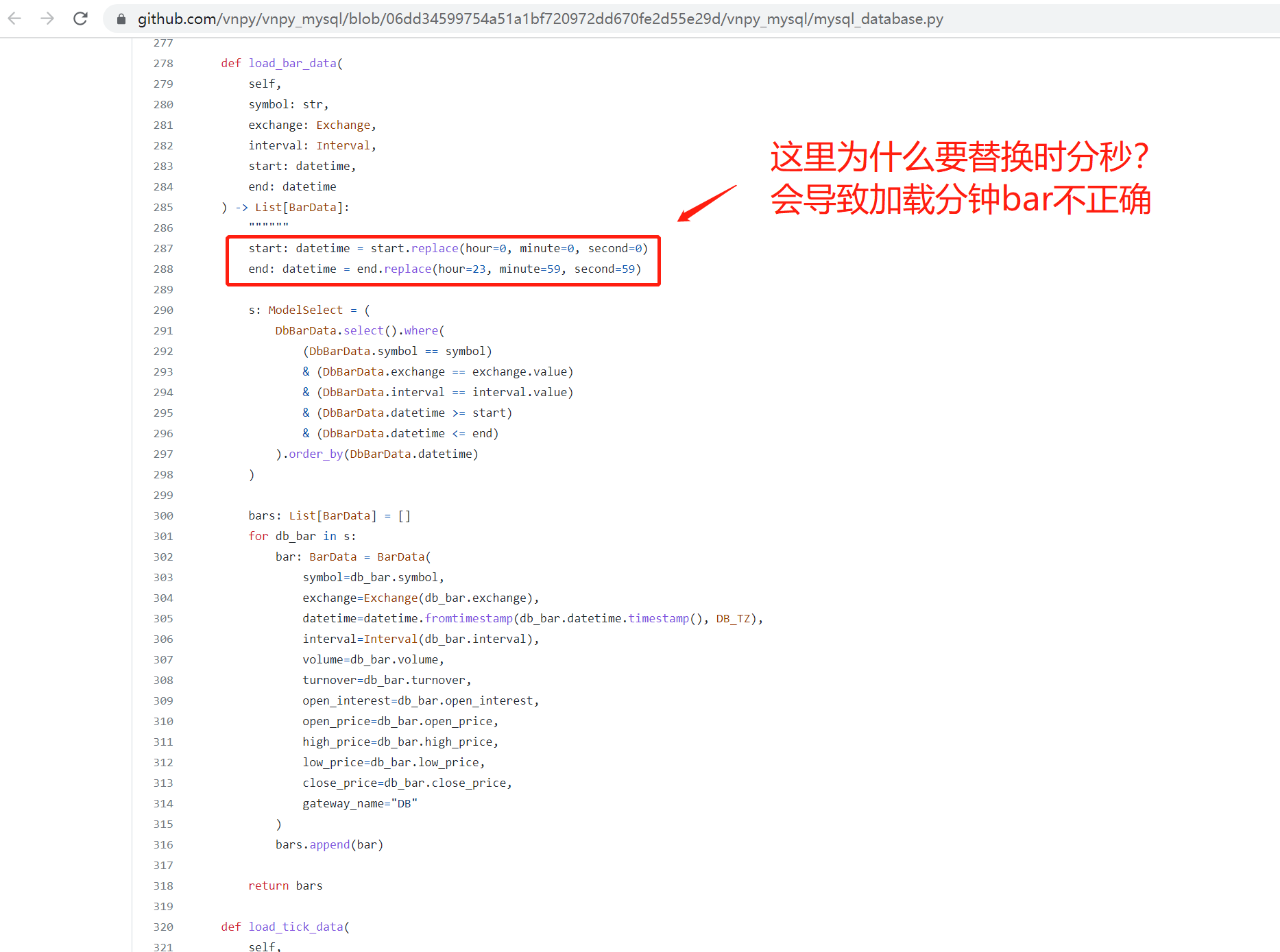Select line number 287
Viewport: 1280px width, 952px height.
163,248
